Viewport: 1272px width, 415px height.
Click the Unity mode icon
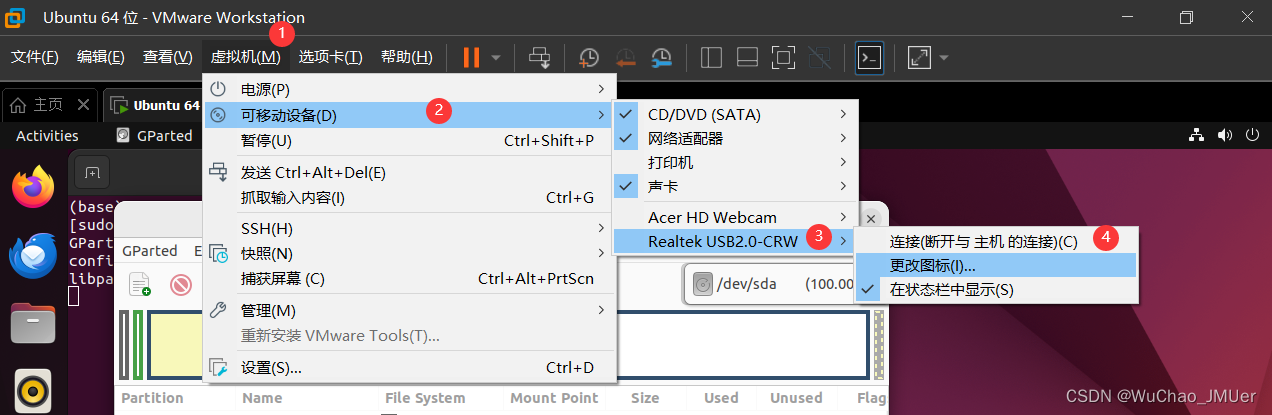point(819,58)
